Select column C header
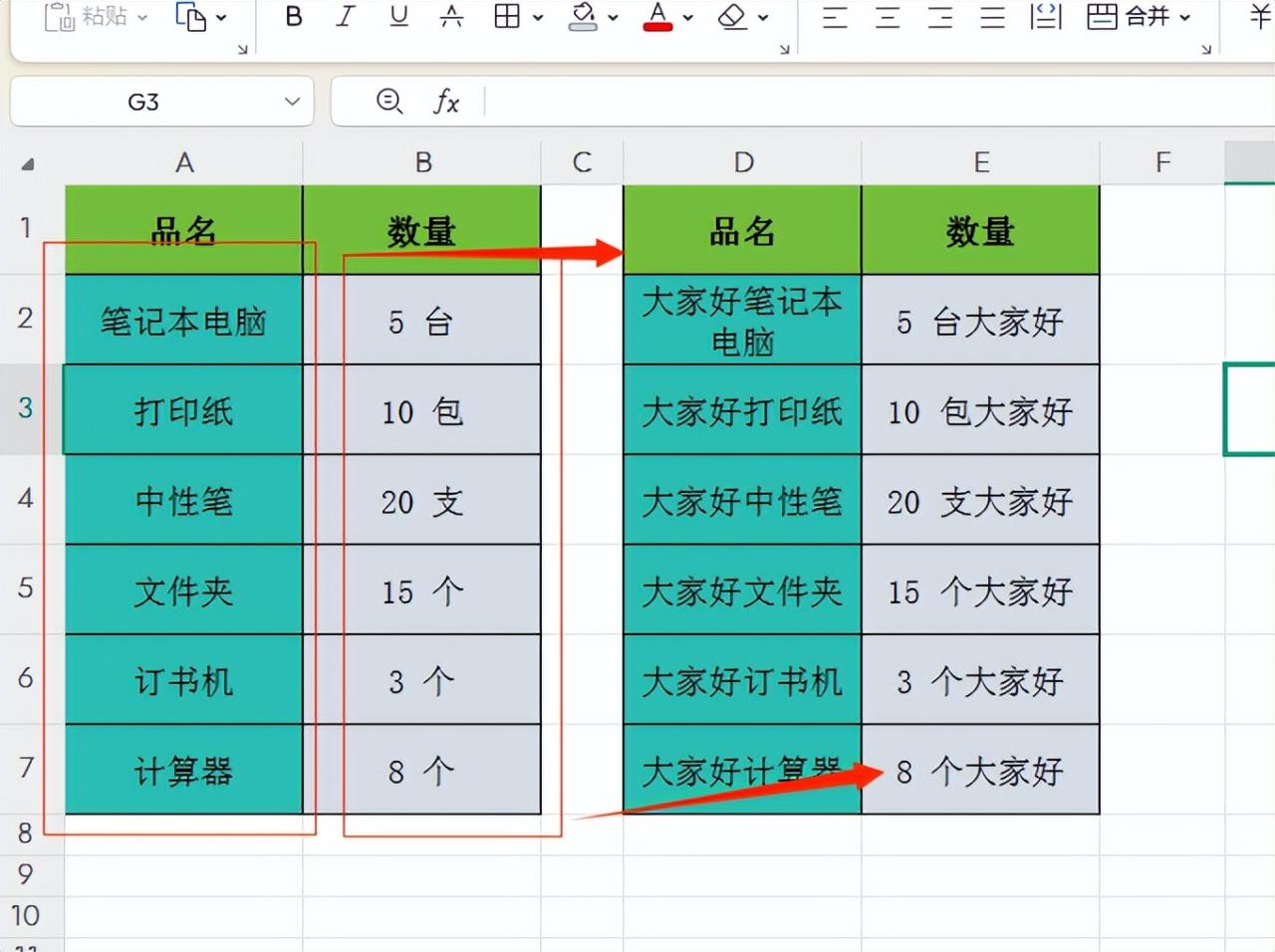The width and height of the screenshot is (1275, 952). click(x=582, y=162)
